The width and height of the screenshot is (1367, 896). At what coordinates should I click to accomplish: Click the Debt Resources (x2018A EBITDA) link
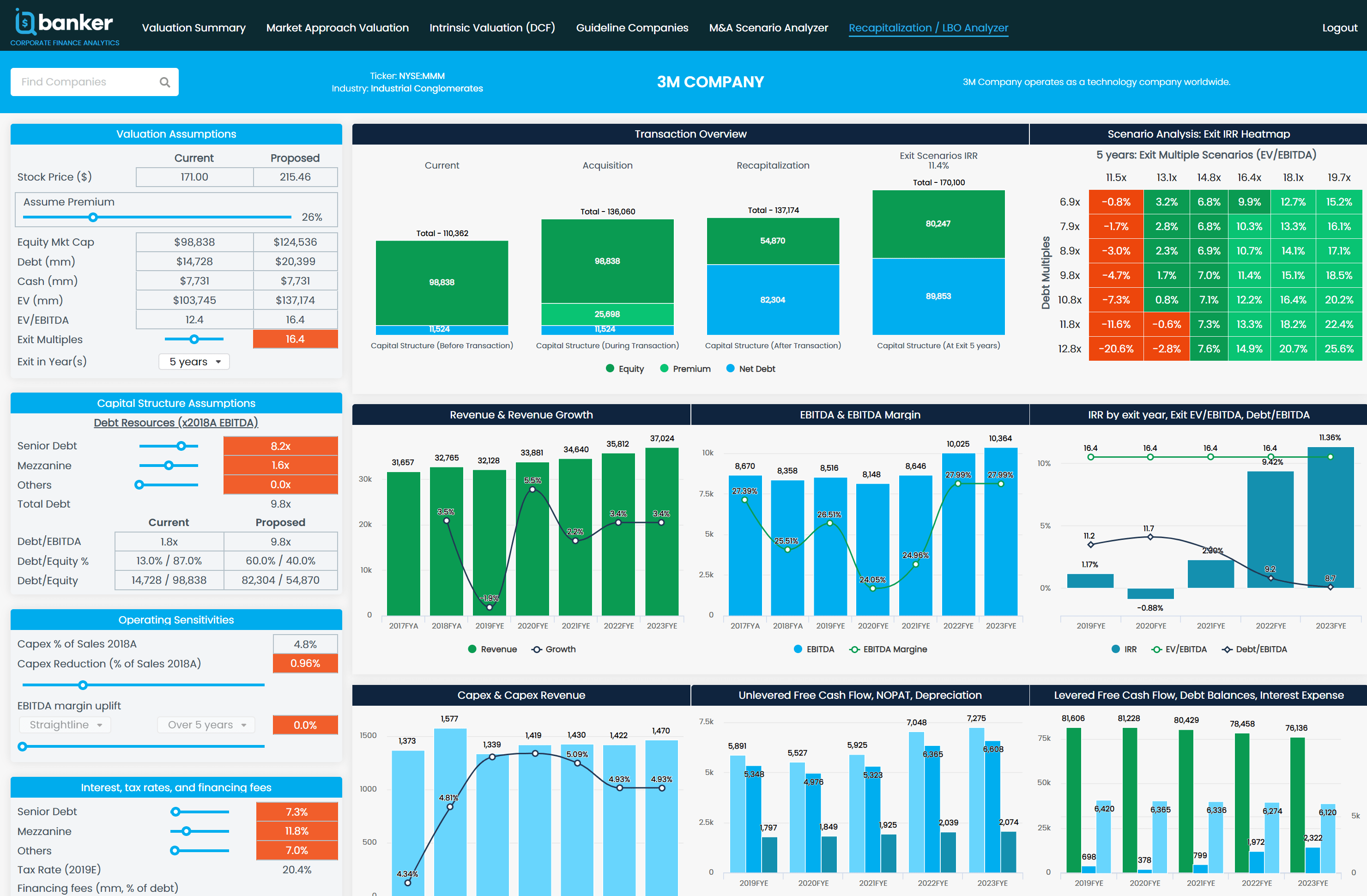176,423
